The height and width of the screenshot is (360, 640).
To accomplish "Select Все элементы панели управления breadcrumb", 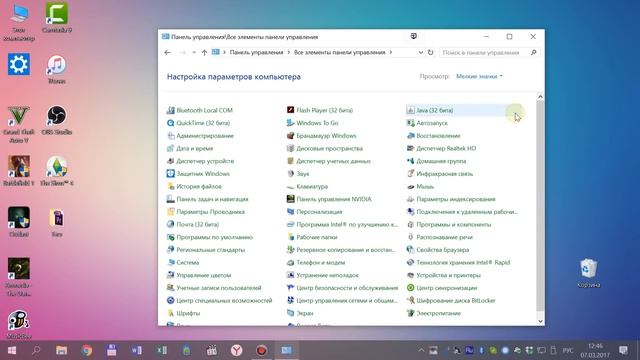I will coord(340,52).
